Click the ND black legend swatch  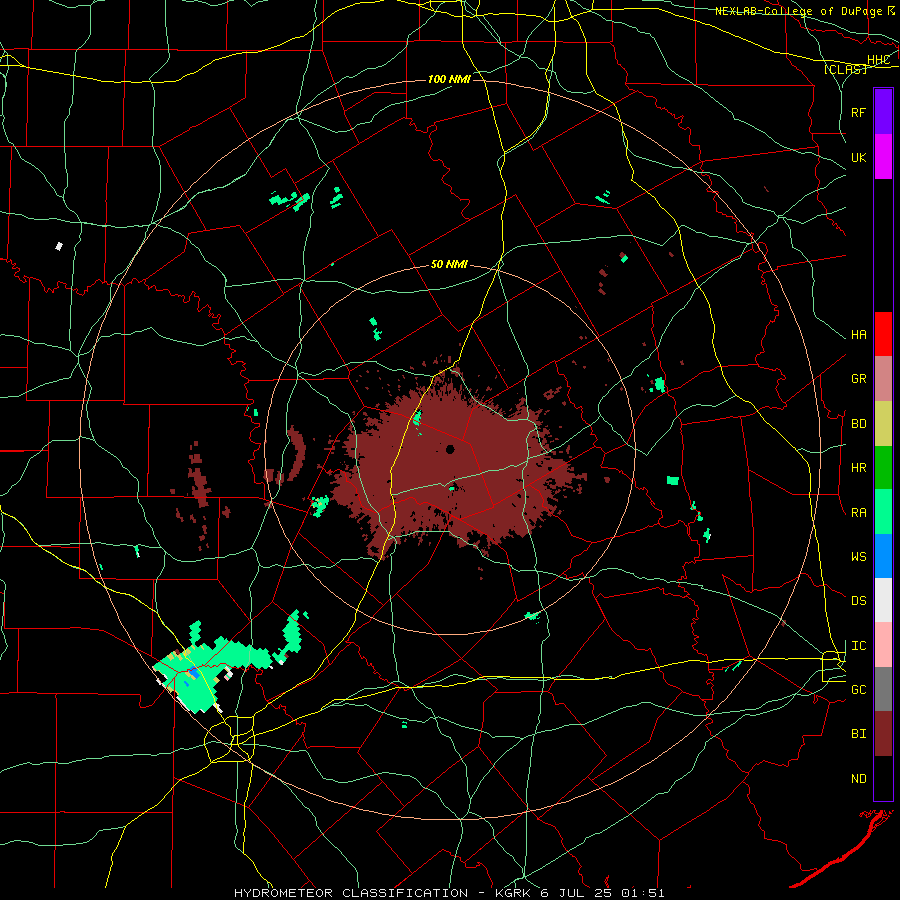883,778
